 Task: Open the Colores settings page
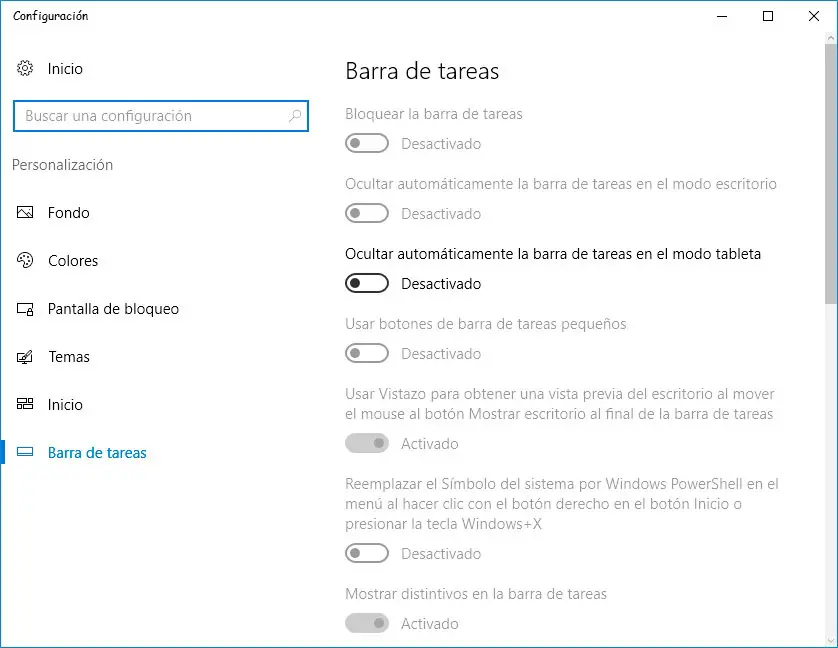point(73,261)
